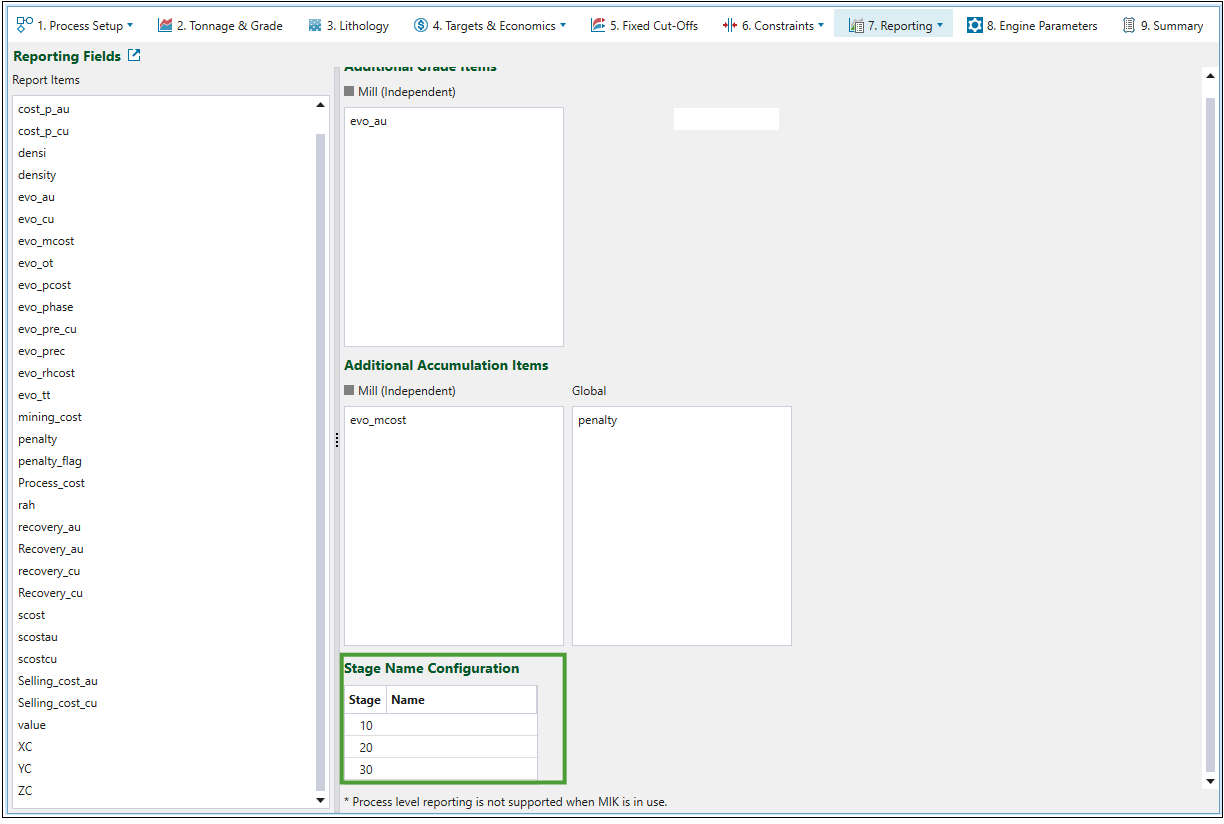
Task: Click the Lithology tab icon
Action: pos(315,25)
